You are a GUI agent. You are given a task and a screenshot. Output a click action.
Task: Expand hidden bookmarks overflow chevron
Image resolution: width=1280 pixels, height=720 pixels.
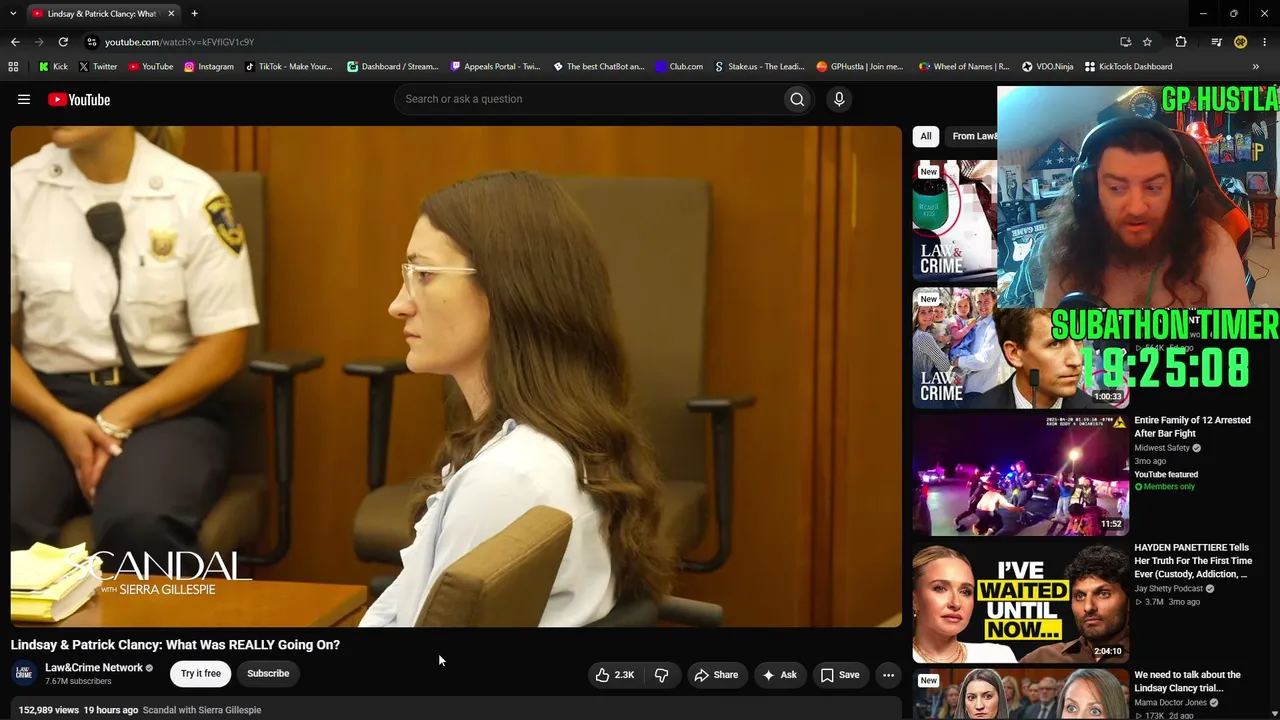click(1256, 67)
